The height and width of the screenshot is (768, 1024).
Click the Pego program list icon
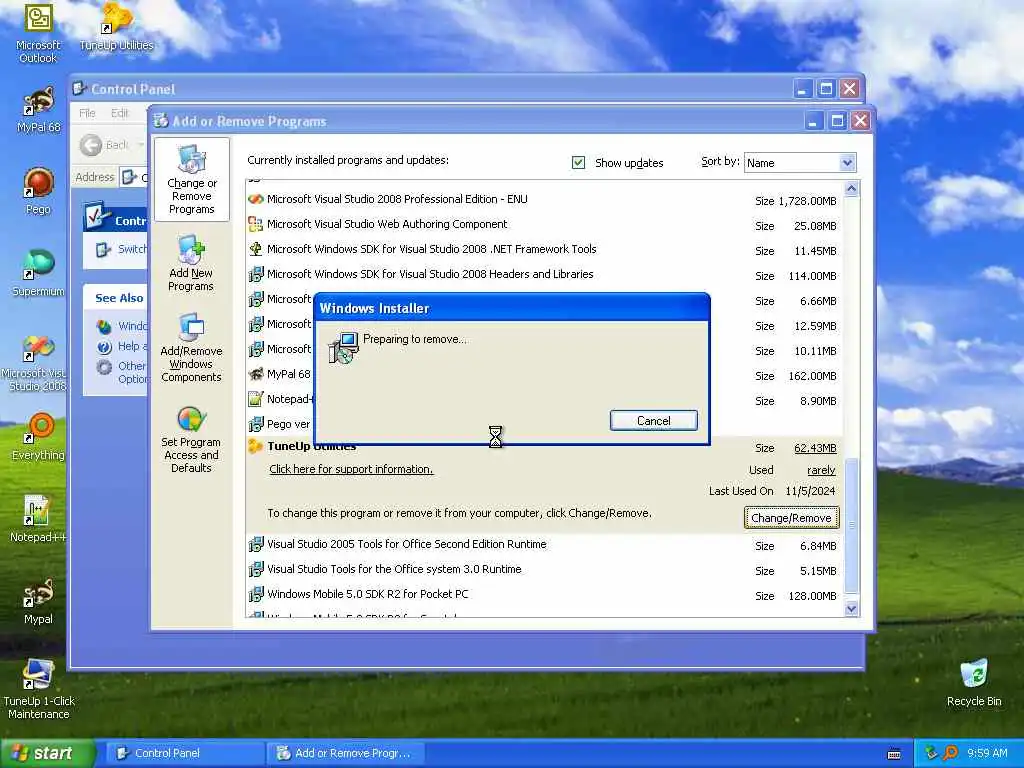pos(256,424)
